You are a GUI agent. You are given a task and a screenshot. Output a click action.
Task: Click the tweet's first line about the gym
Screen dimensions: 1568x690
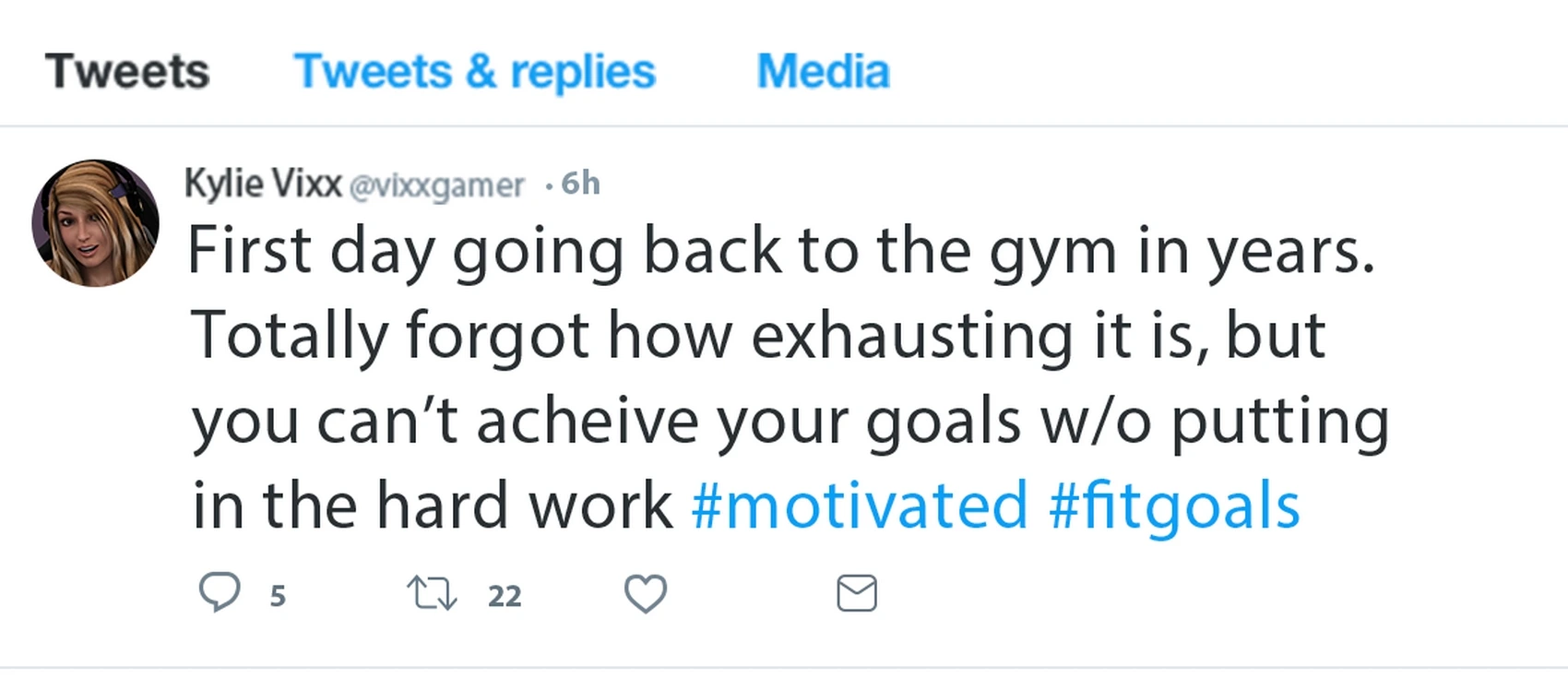[x=780, y=251]
